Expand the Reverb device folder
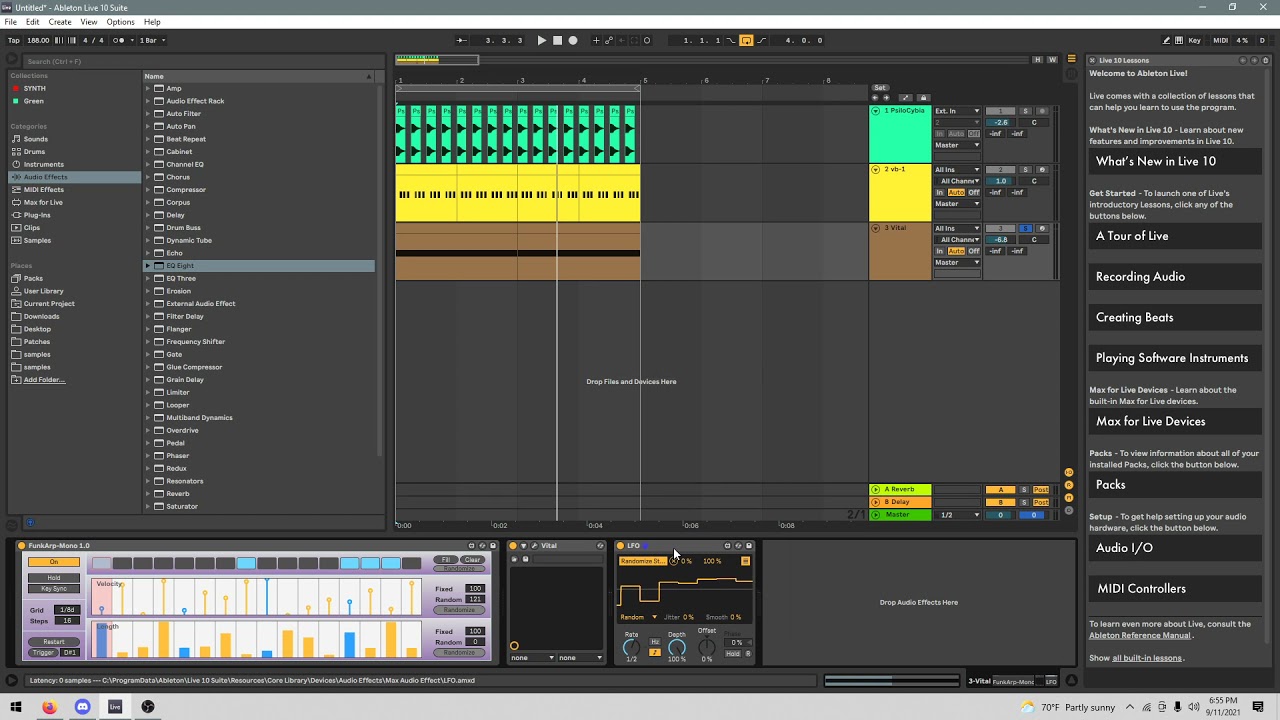1280x720 pixels. [x=148, y=494]
